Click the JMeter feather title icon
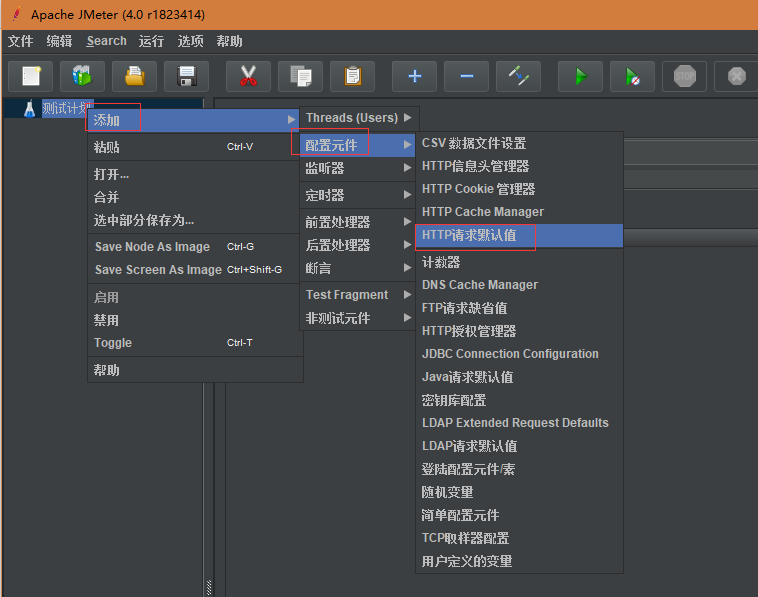This screenshot has height=597, width=758. [x=17, y=14]
